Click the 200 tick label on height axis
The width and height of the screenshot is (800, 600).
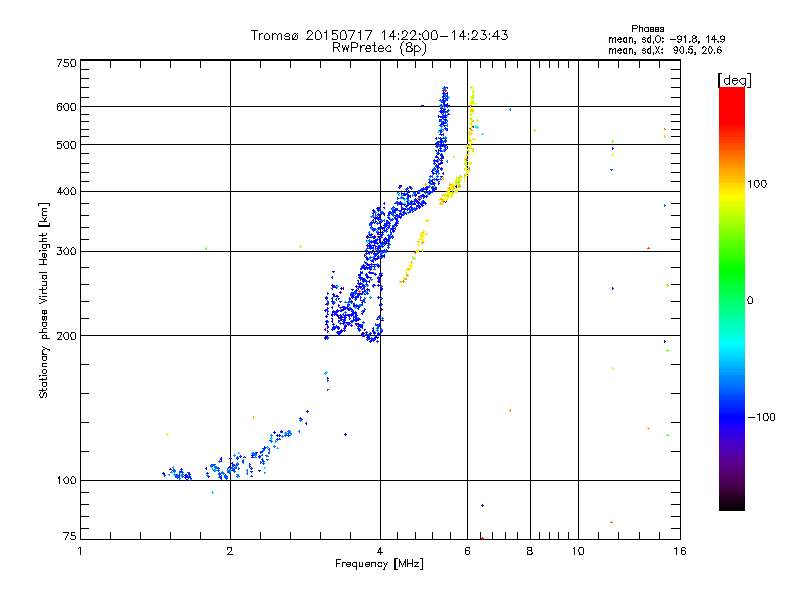click(66, 336)
